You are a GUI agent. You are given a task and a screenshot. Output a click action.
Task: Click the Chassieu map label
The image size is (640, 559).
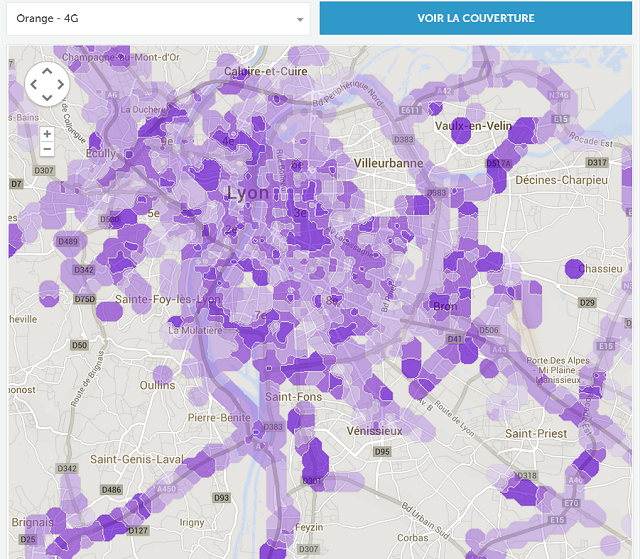[x=600, y=269]
